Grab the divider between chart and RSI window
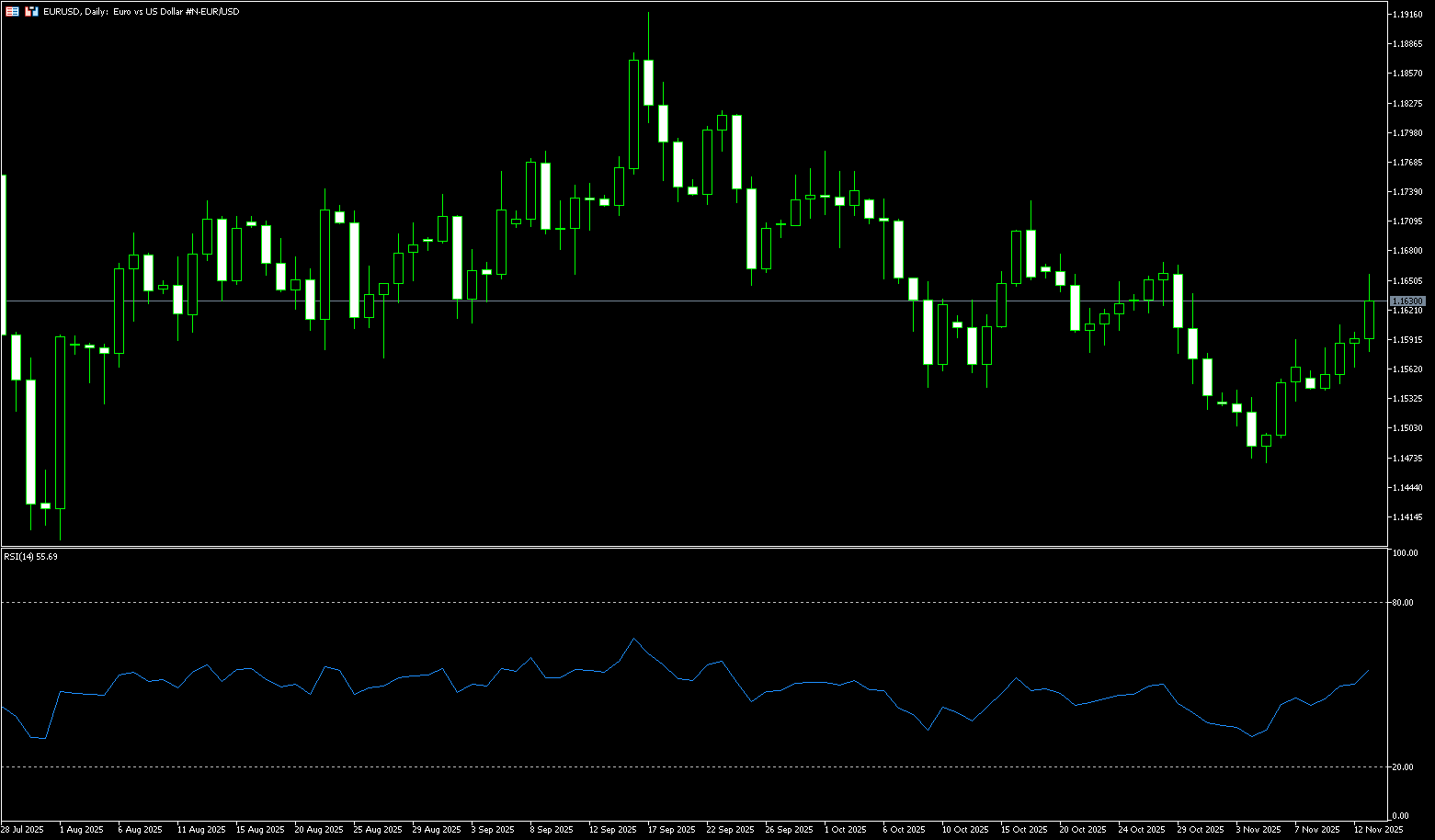Screen dimensions: 1435x840 coord(689,547)
